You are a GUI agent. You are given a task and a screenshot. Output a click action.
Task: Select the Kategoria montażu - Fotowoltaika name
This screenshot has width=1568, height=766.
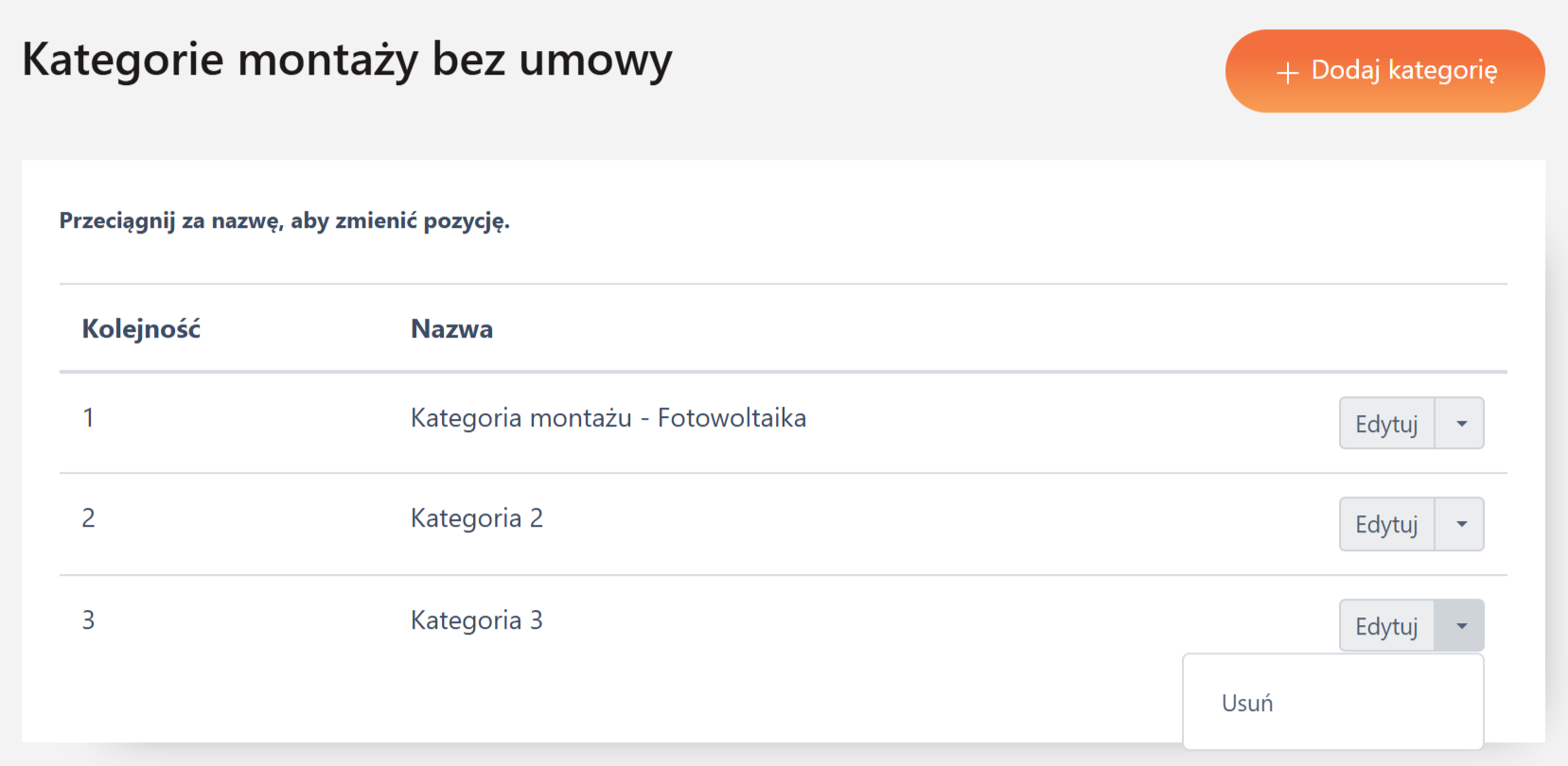[608, 418]
